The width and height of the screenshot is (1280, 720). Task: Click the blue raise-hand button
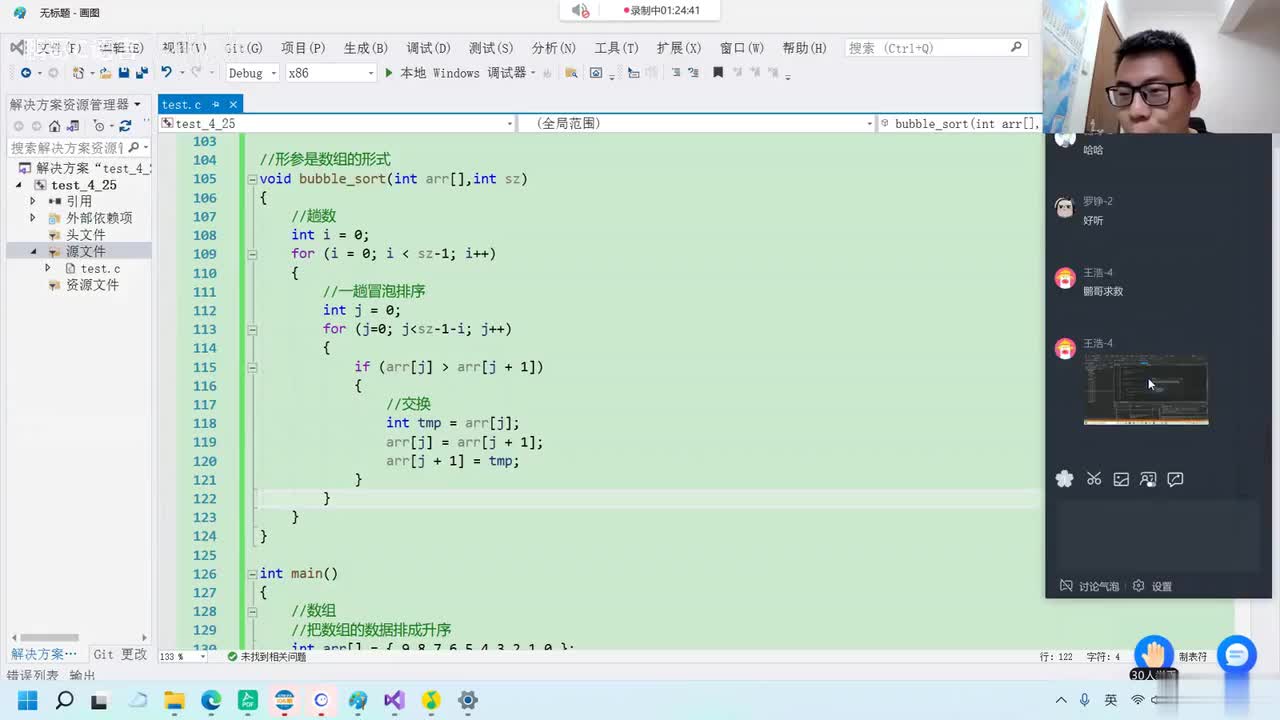coord(1153,654)
